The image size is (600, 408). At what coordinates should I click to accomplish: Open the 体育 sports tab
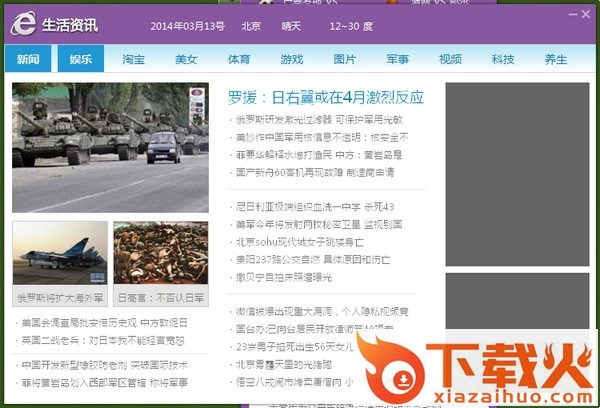point(239,60)
